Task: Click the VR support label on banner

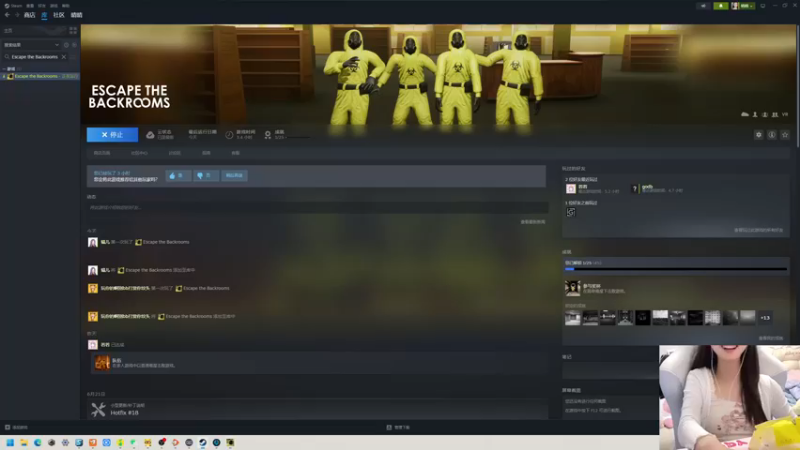Action: tap(785, 114)
